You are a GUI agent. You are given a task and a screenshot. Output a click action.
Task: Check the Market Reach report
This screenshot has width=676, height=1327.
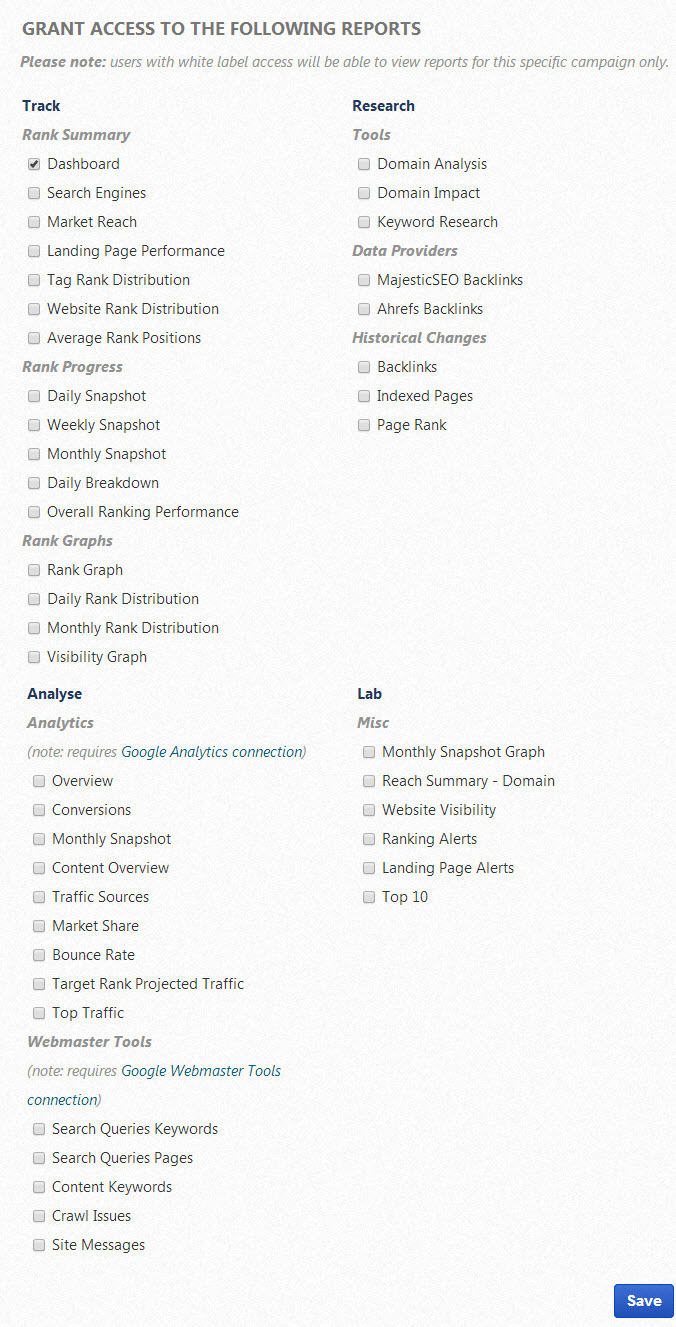point(34,222)
